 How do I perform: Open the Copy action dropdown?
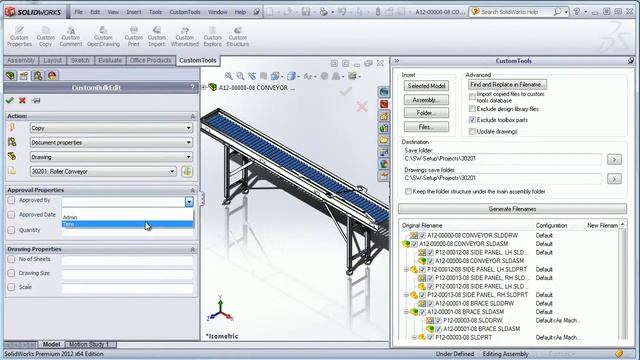click(111, 128)
